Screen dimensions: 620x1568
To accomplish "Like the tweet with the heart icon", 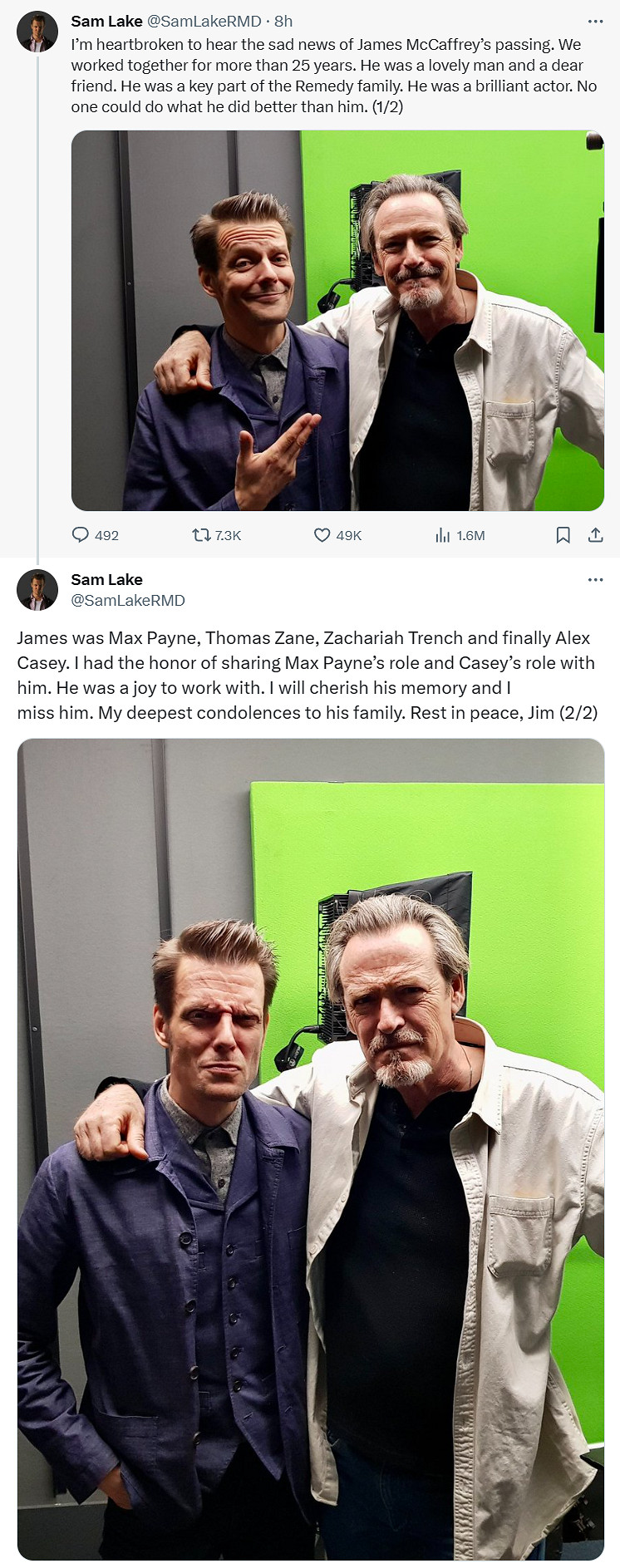I will [322, 535].
